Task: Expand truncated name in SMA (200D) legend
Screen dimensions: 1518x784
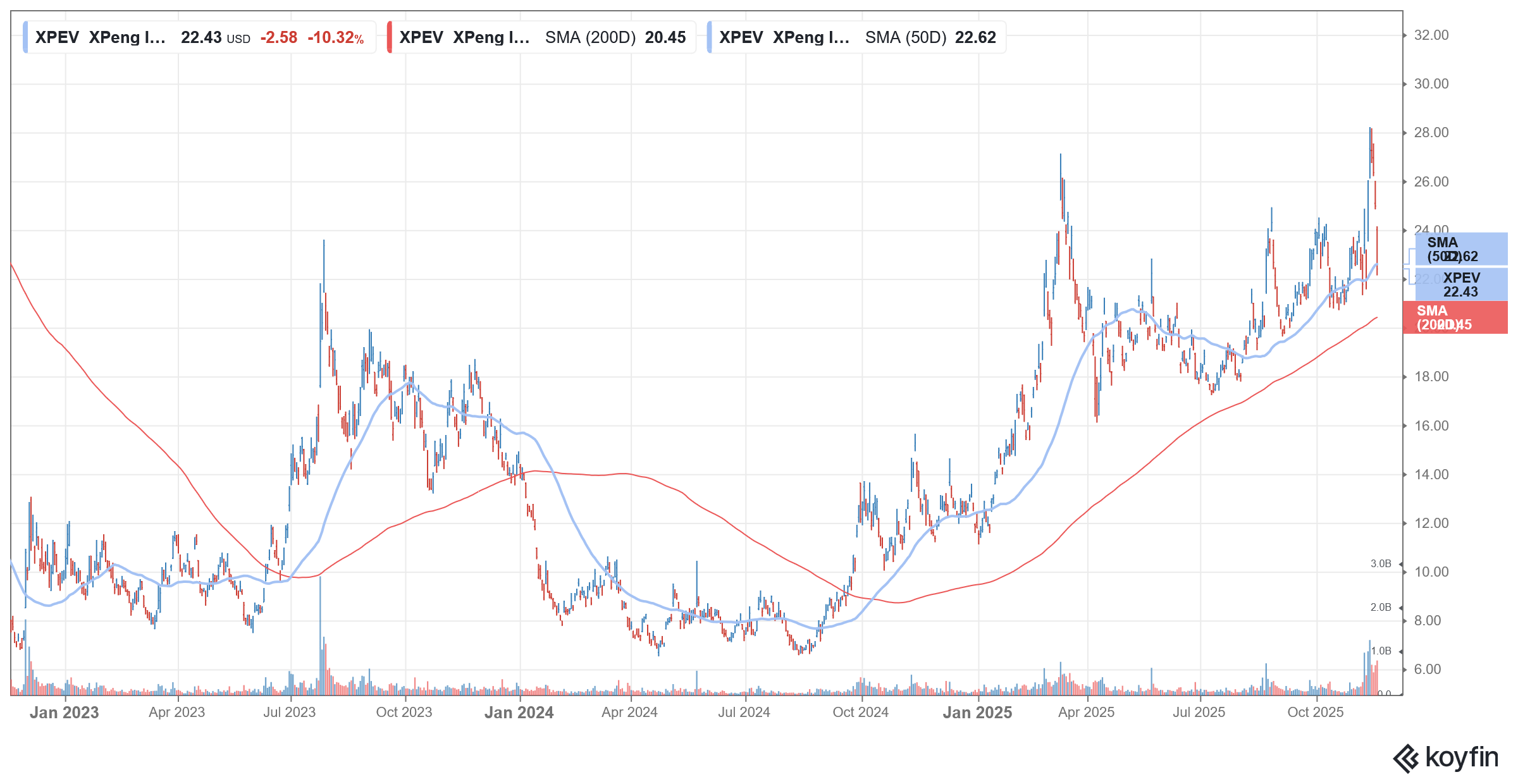Action: pyautogui.click(x=490, y=37)
